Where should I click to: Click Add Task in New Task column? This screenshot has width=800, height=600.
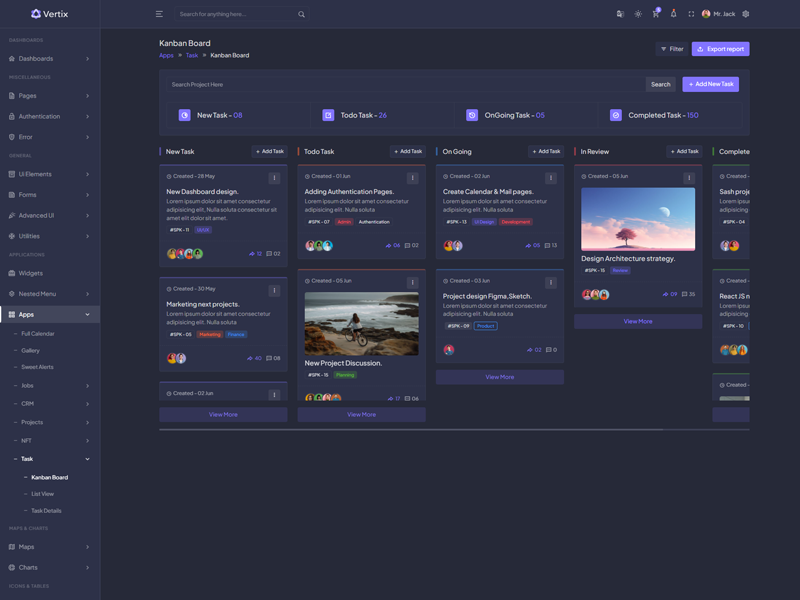click(x=269, y=152)
